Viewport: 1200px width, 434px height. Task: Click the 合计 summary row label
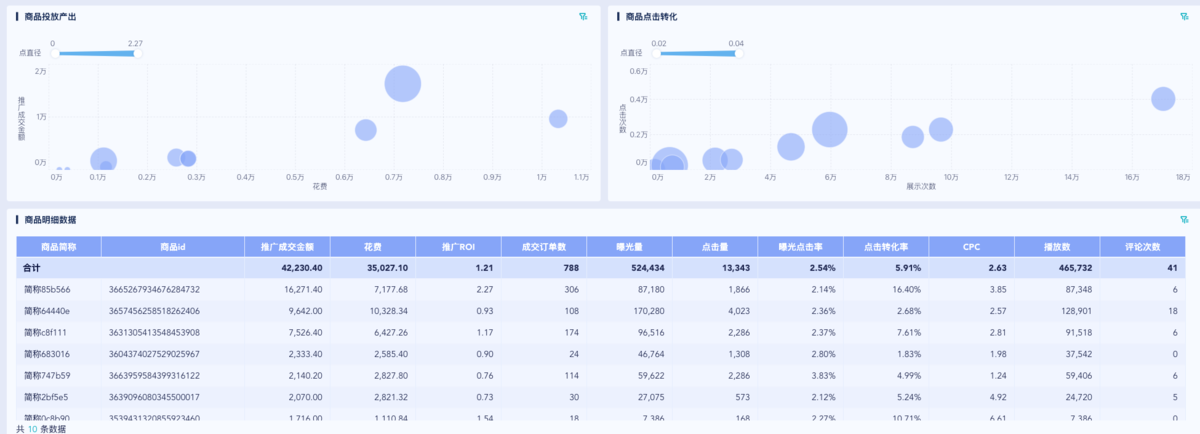[x=30, y=268]
